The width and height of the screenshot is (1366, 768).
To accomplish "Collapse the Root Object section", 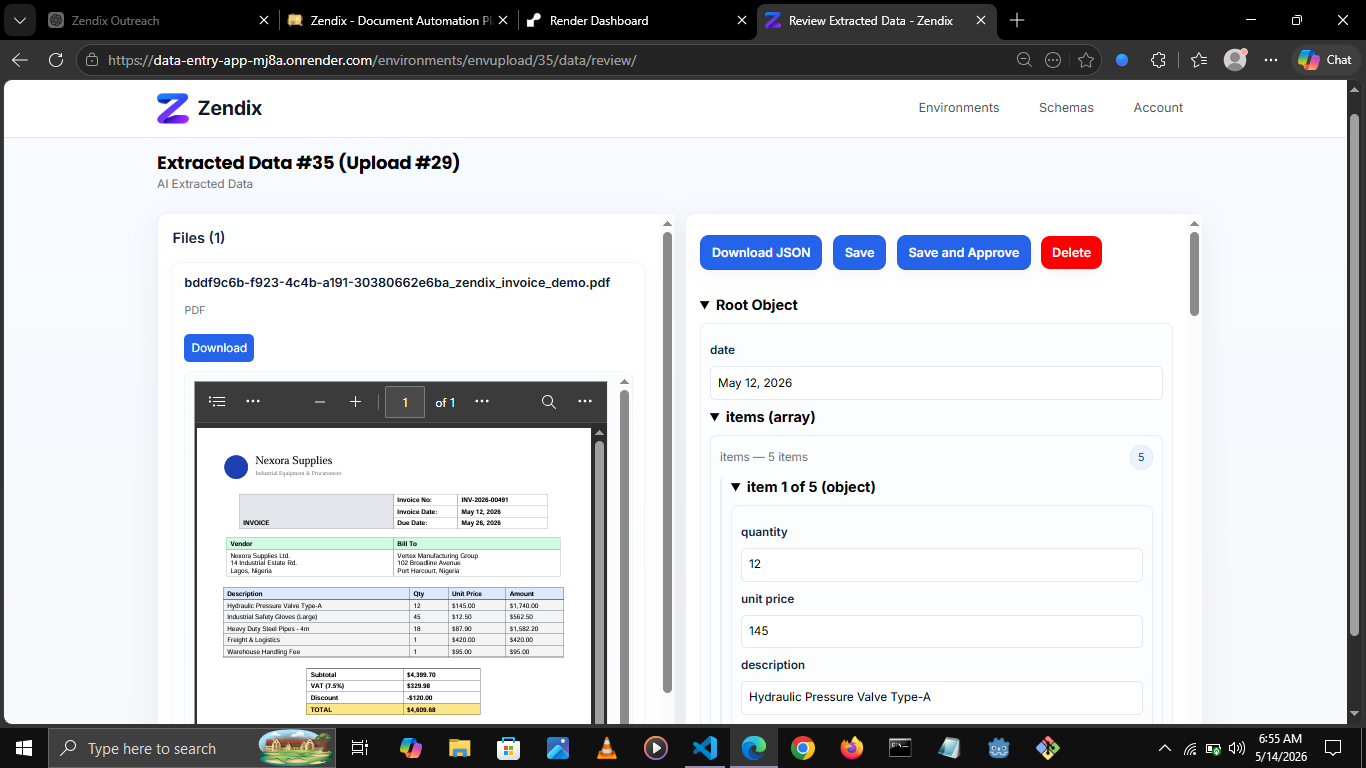I will [x=705, y=305].
